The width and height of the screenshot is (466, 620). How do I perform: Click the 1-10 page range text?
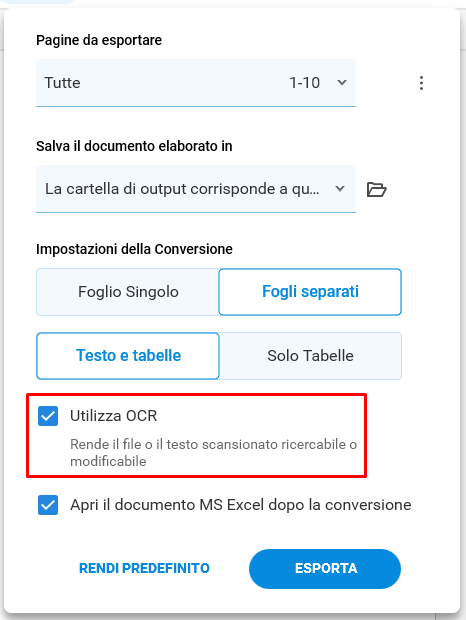[304, 83]
